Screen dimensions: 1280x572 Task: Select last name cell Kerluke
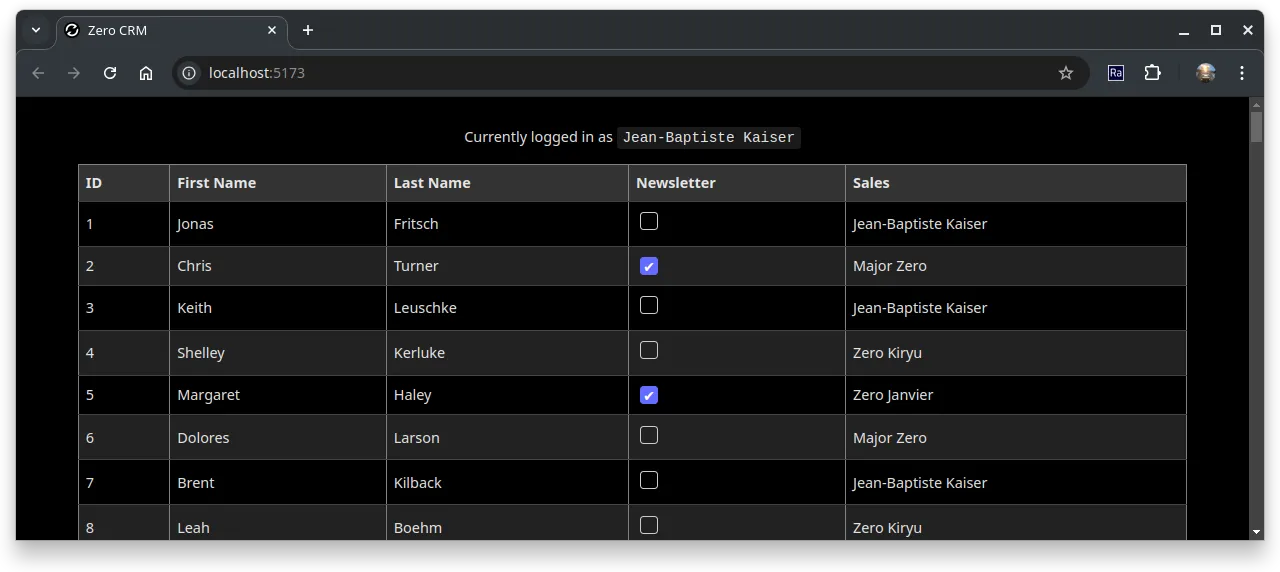[507, 353]
